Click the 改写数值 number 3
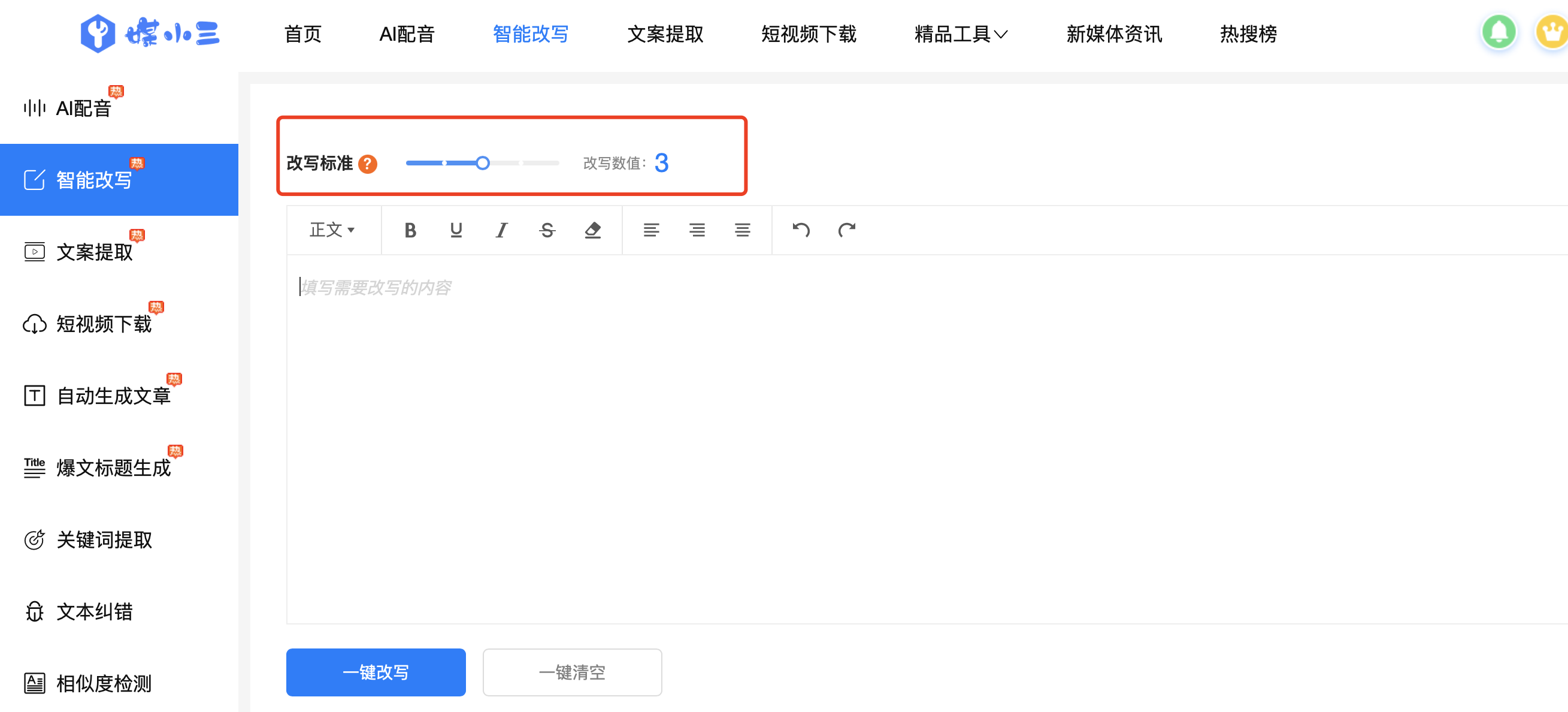 coord(662,162)
